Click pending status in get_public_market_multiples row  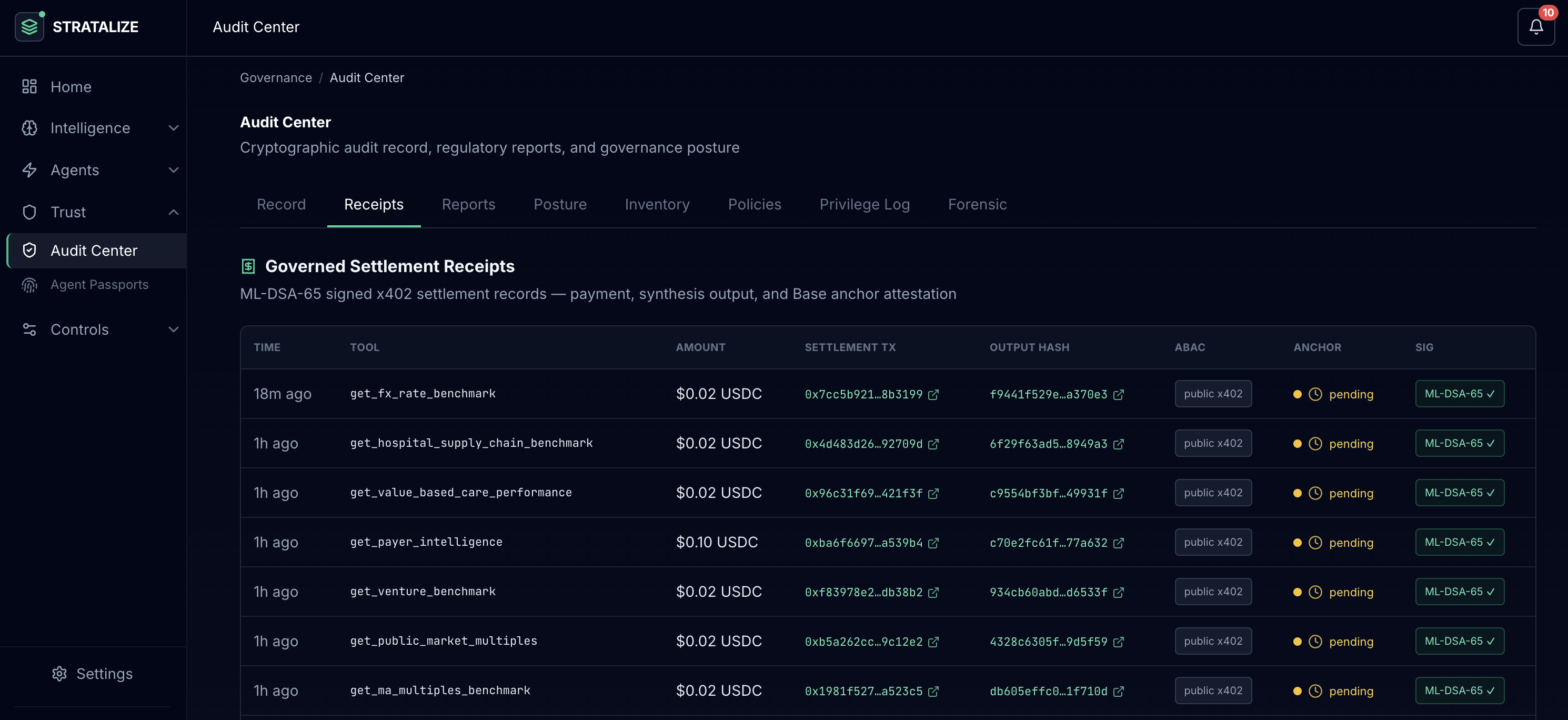tap(1351, 642)
